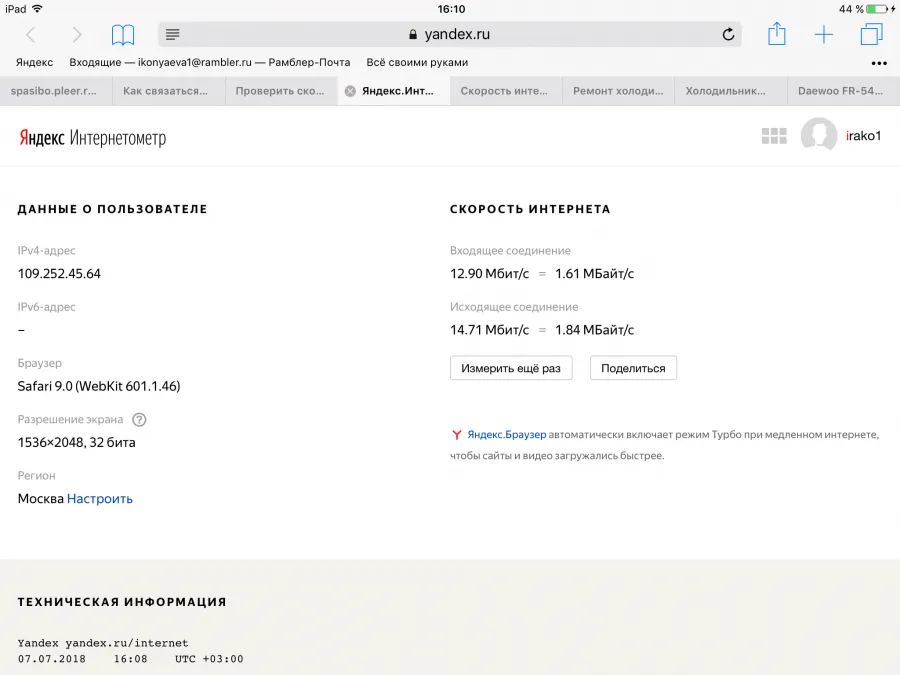The width and height of the screenshot is (900, 675).
Task: Reload the page with refresh icon
Action: pyautogui.click(x=728, y=34)
